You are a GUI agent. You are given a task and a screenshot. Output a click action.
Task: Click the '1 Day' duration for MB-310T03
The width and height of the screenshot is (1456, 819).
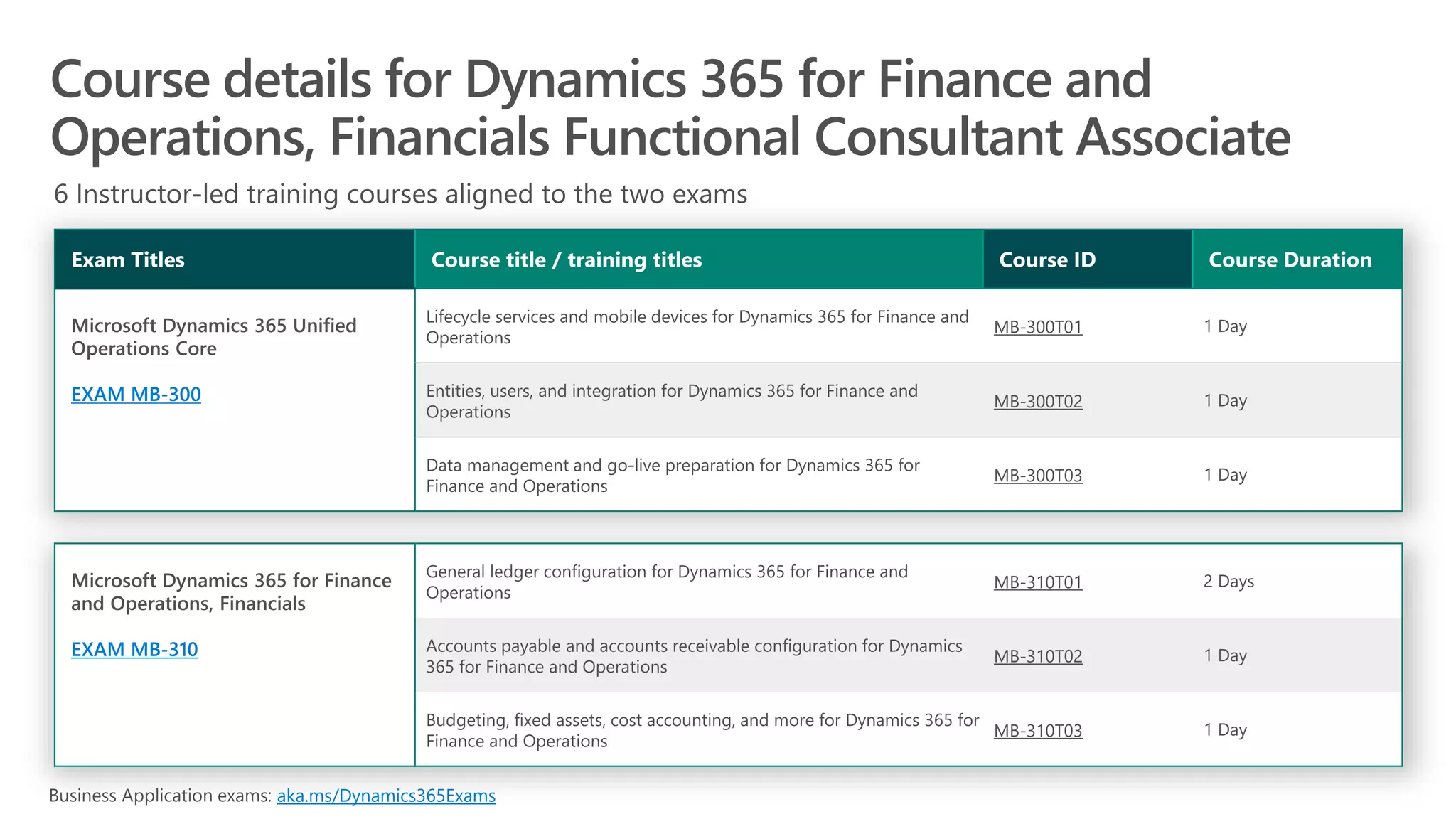click(x=1225, y=729)
